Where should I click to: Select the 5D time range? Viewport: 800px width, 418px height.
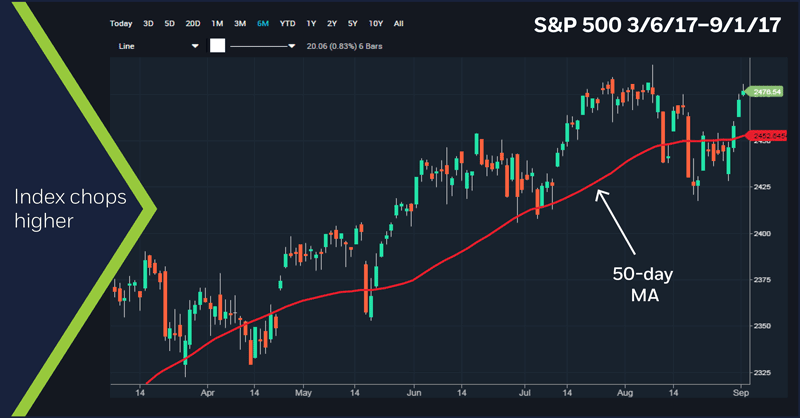pos(168,22)
